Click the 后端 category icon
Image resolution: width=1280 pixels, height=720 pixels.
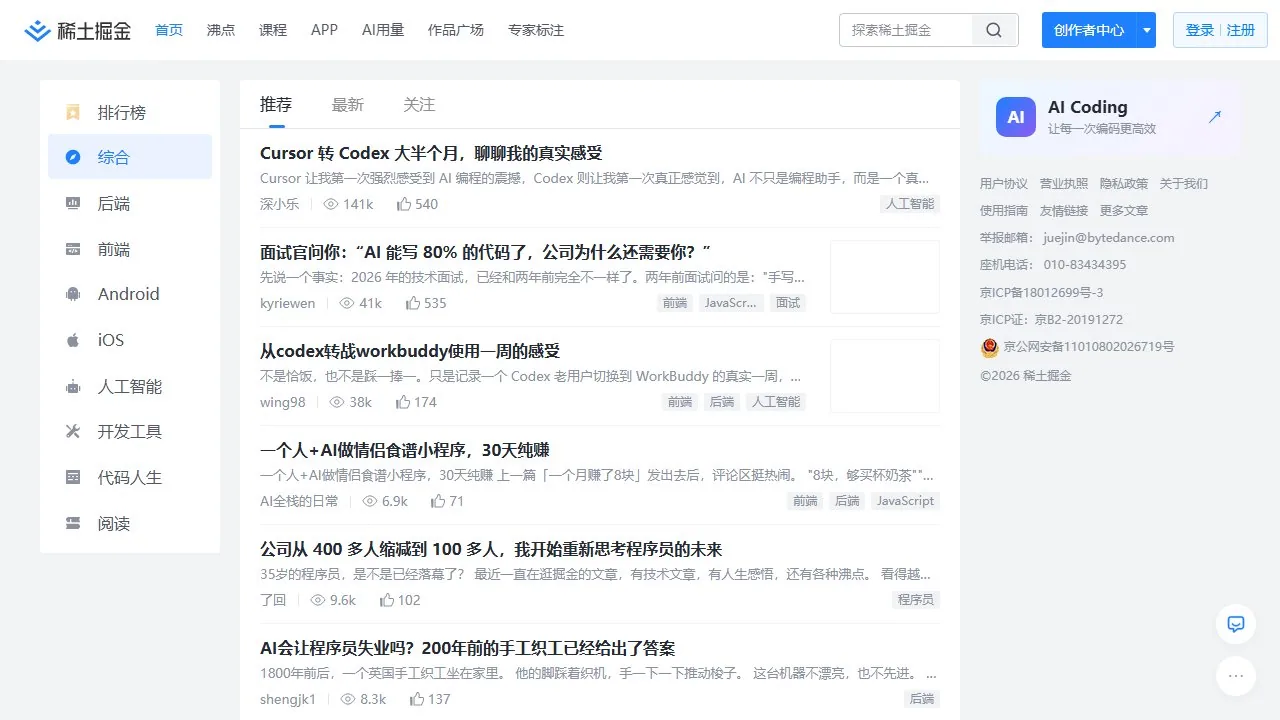[x=73, y=204]
